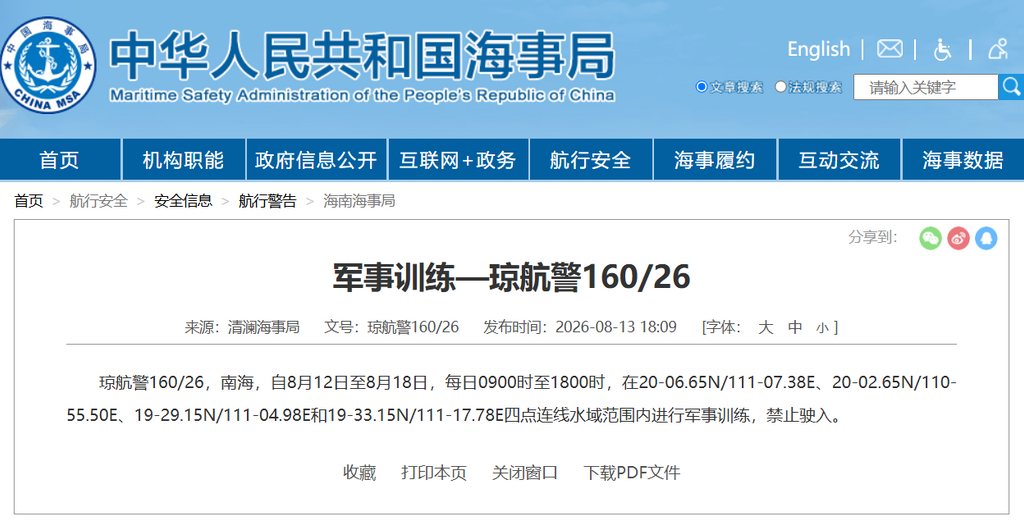Open the 航行安全 navigation tab
Viewport: 1024px width, 521px height.
(x=590, y=160)
